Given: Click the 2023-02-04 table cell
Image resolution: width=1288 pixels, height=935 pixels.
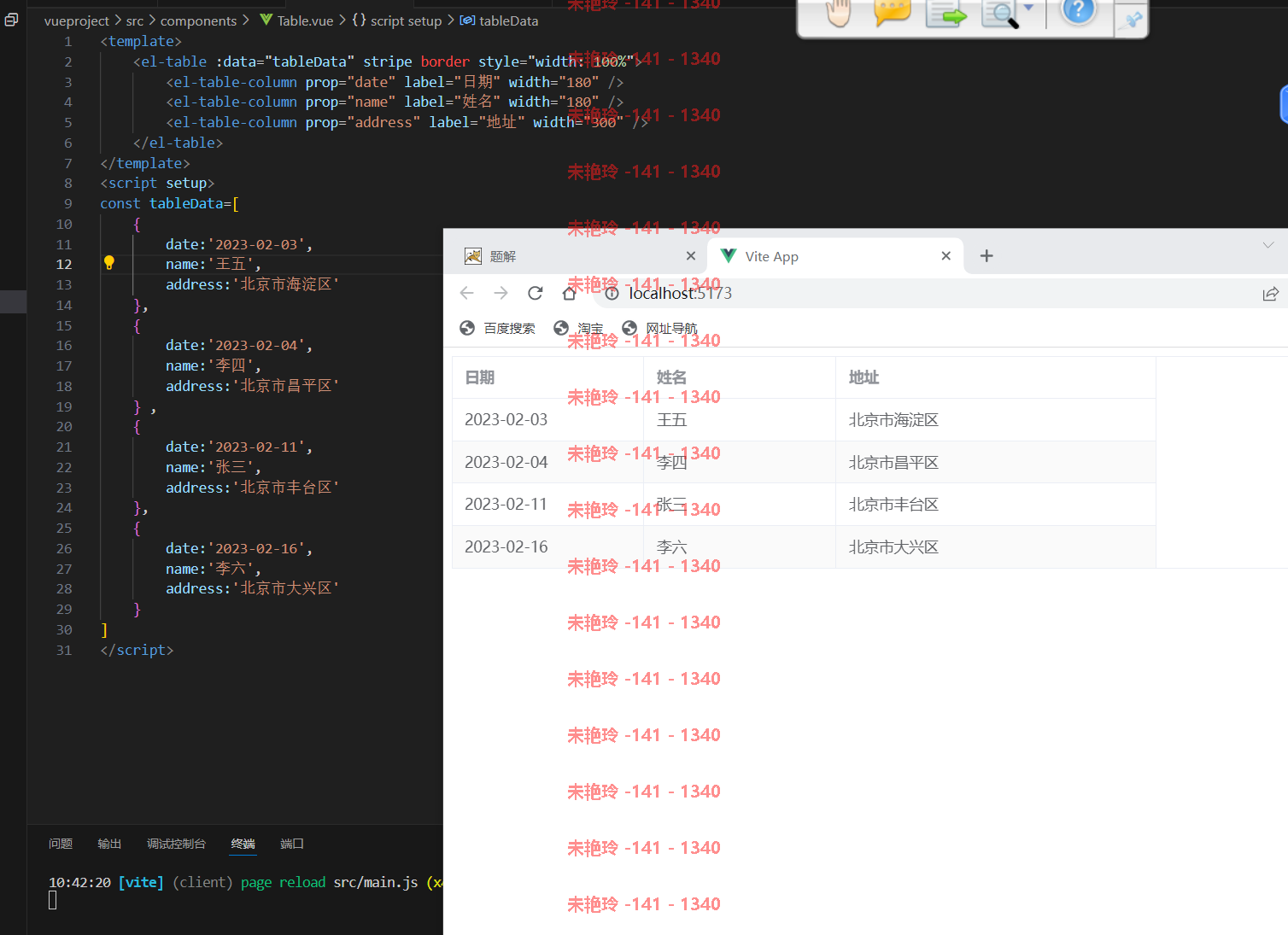Looking at the screenshot, I should pos(547,462).
